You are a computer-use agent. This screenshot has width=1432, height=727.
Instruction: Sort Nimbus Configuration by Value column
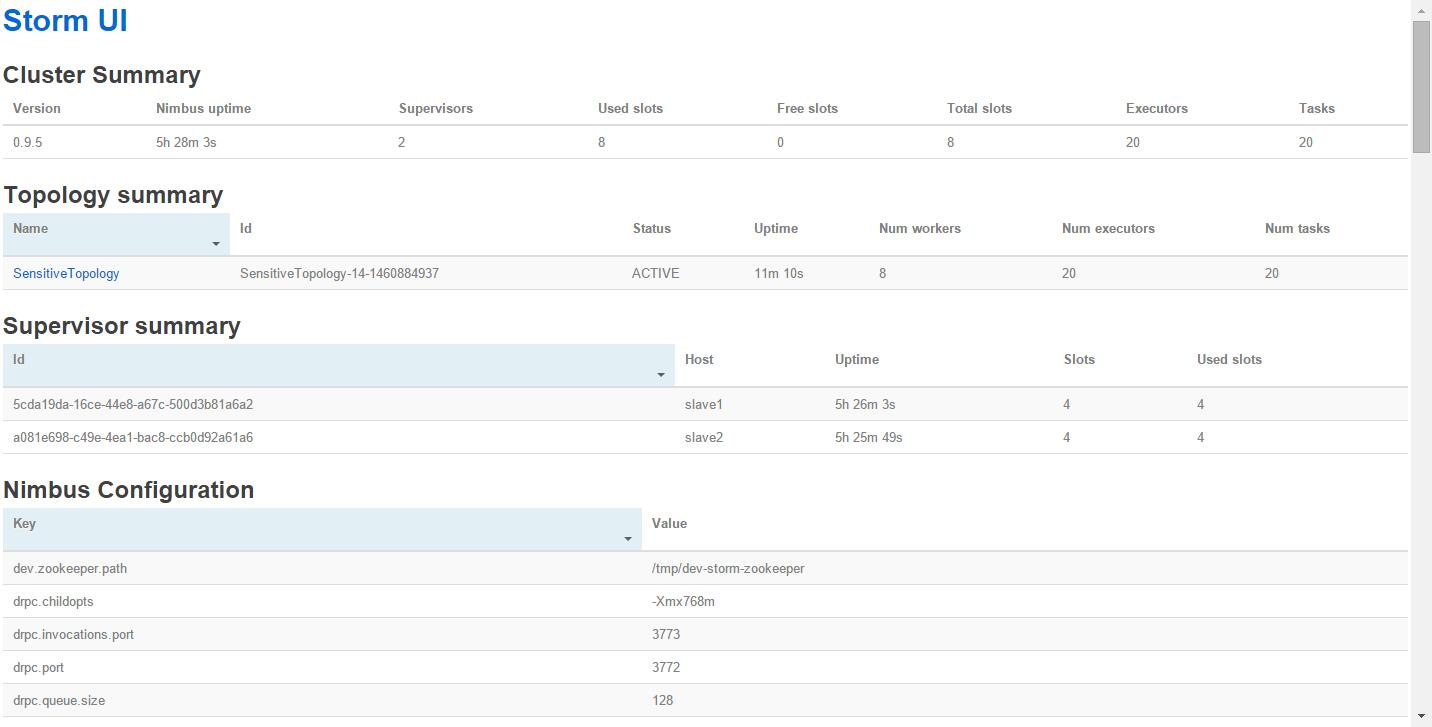point(669,524)
